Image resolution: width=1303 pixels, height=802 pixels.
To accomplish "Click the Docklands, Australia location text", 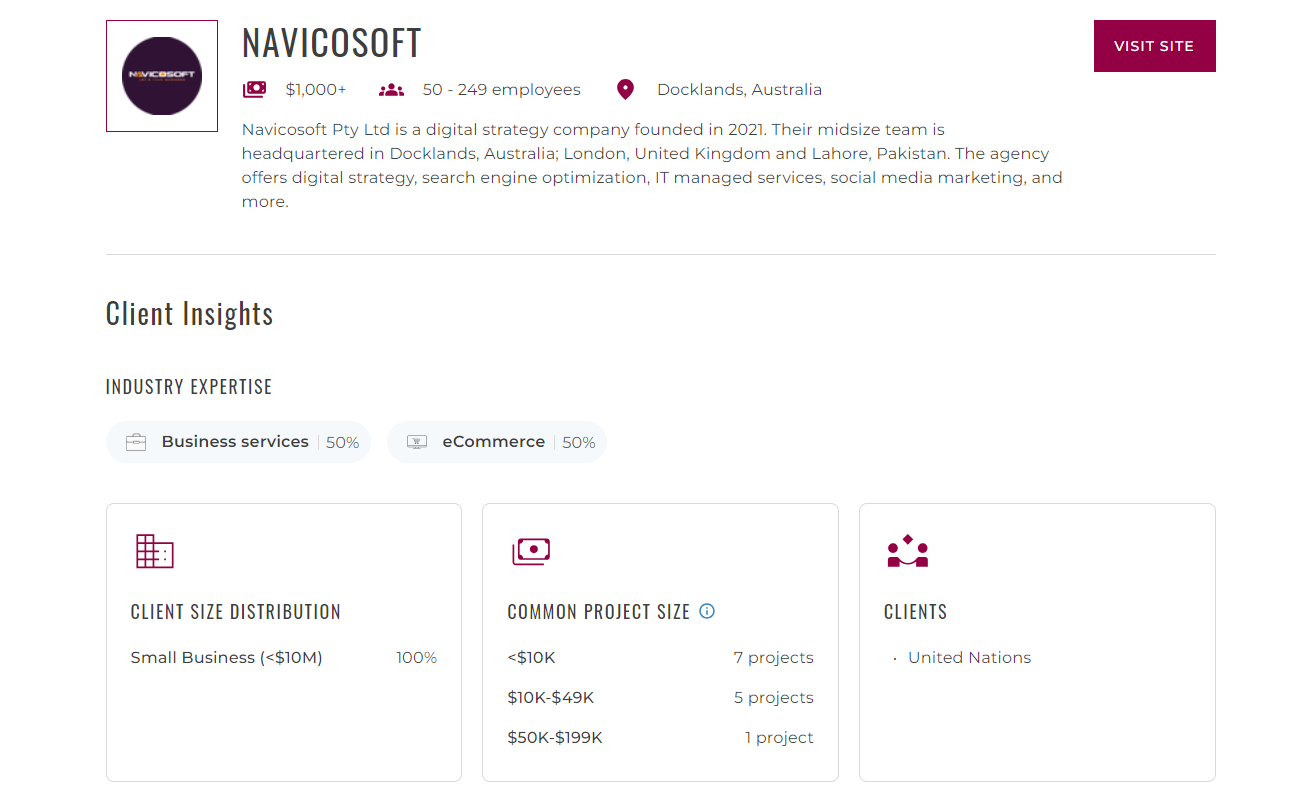I will (739, 90).
